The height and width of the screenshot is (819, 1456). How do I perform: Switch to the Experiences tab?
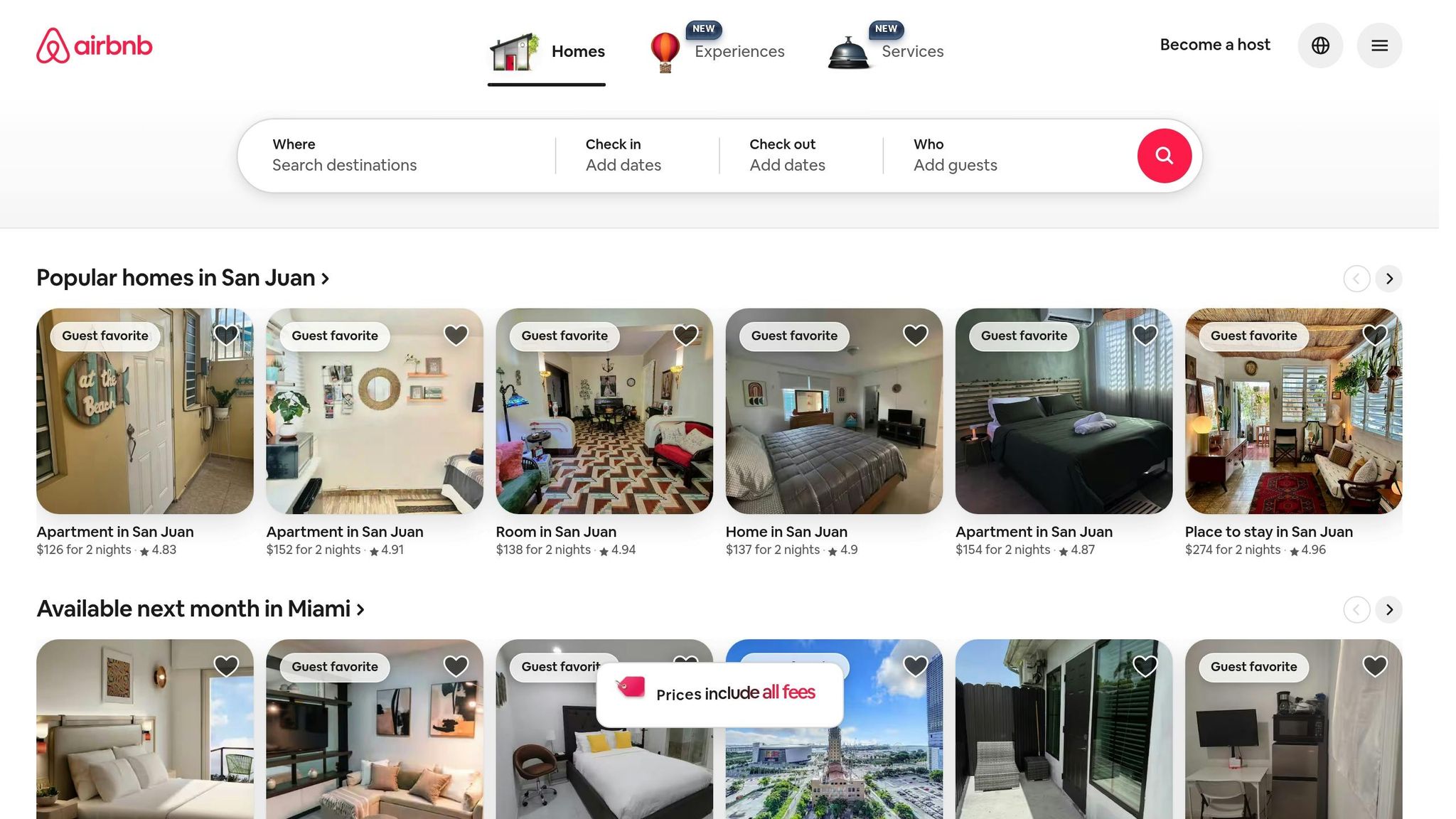[x=739, y=51]
